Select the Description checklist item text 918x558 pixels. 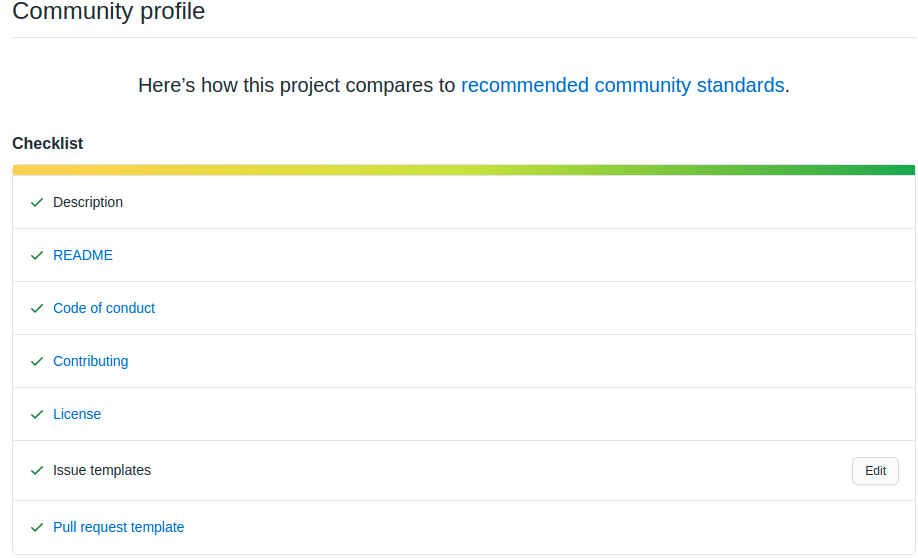click(x=88, y=202)
